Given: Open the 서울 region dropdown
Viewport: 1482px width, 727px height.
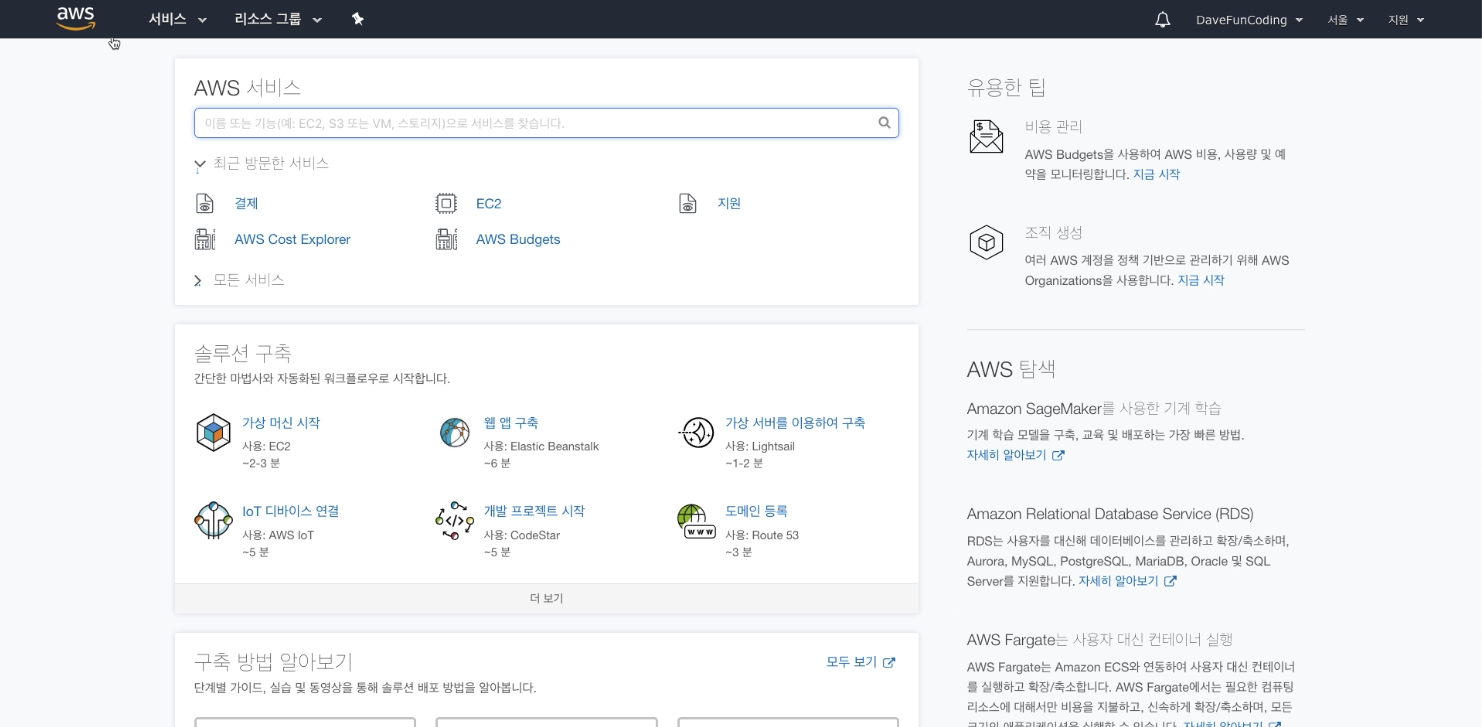Looking at the screenshot, I should (x=1346, y=20).
